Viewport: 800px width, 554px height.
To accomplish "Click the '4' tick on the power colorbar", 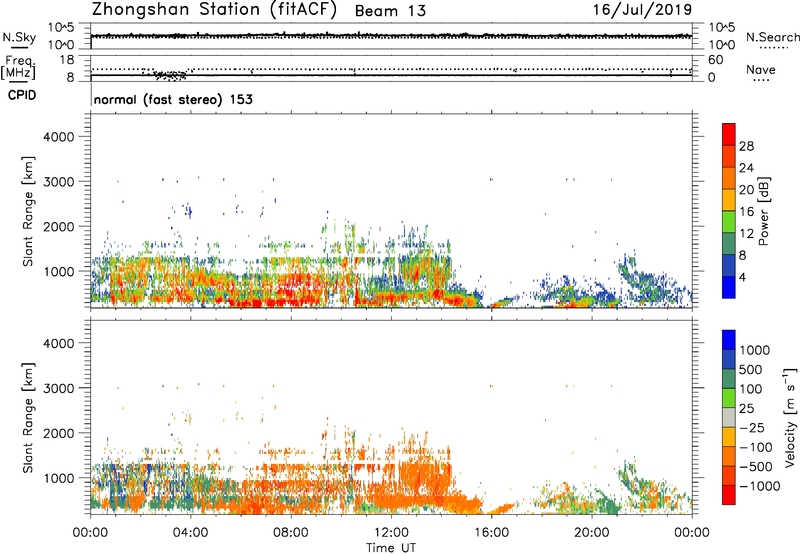I will (743, 278).
